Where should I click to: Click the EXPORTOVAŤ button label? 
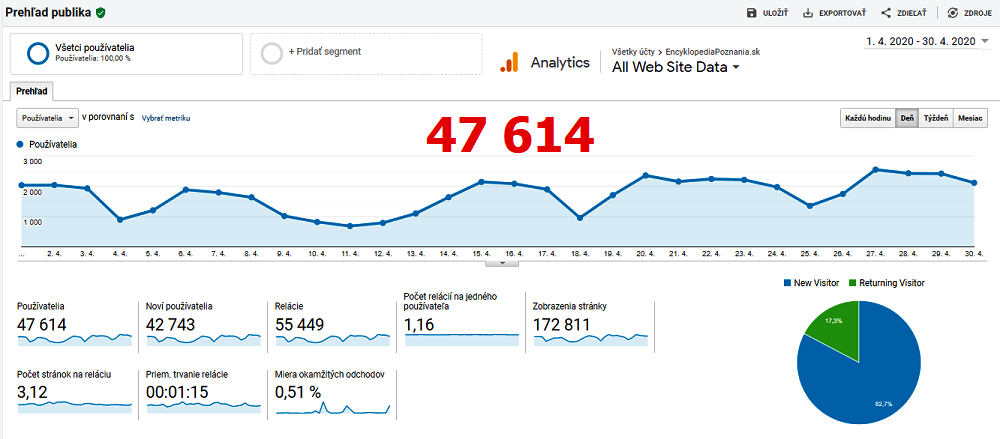[x=842, y=13]
